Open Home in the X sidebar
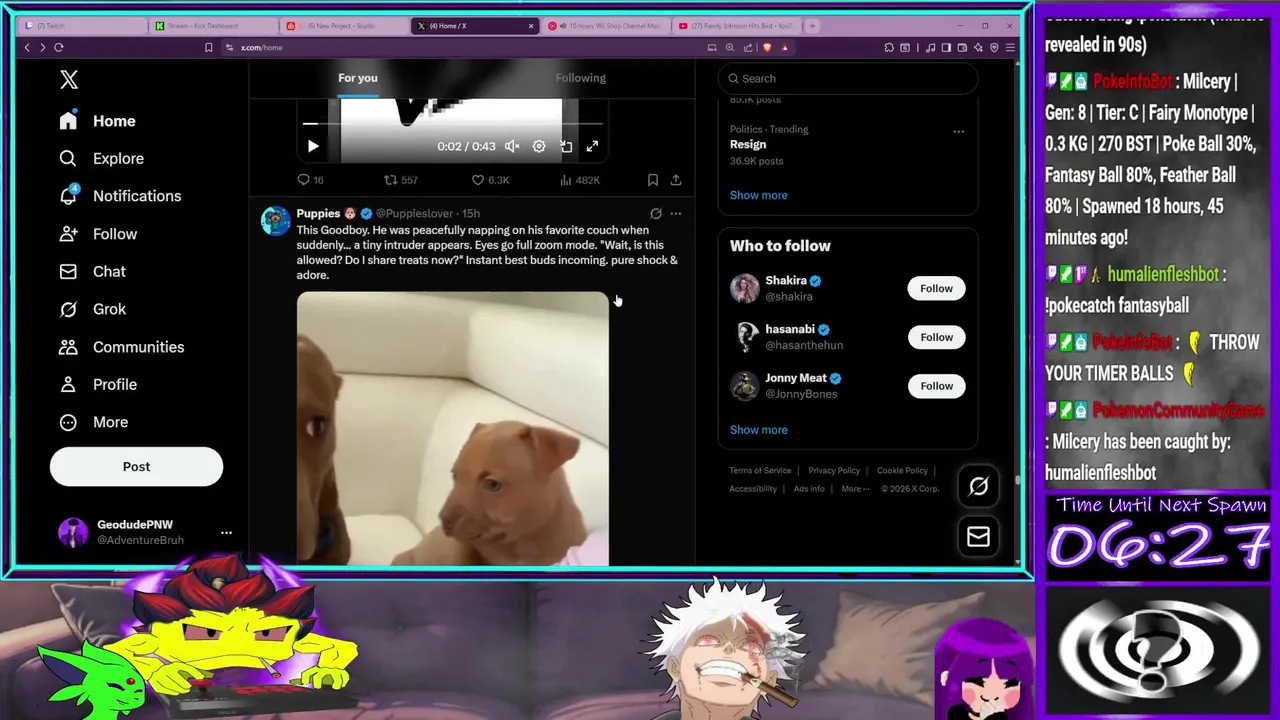This screenshot has width=1280, height=720. click(x=97, y=121)
